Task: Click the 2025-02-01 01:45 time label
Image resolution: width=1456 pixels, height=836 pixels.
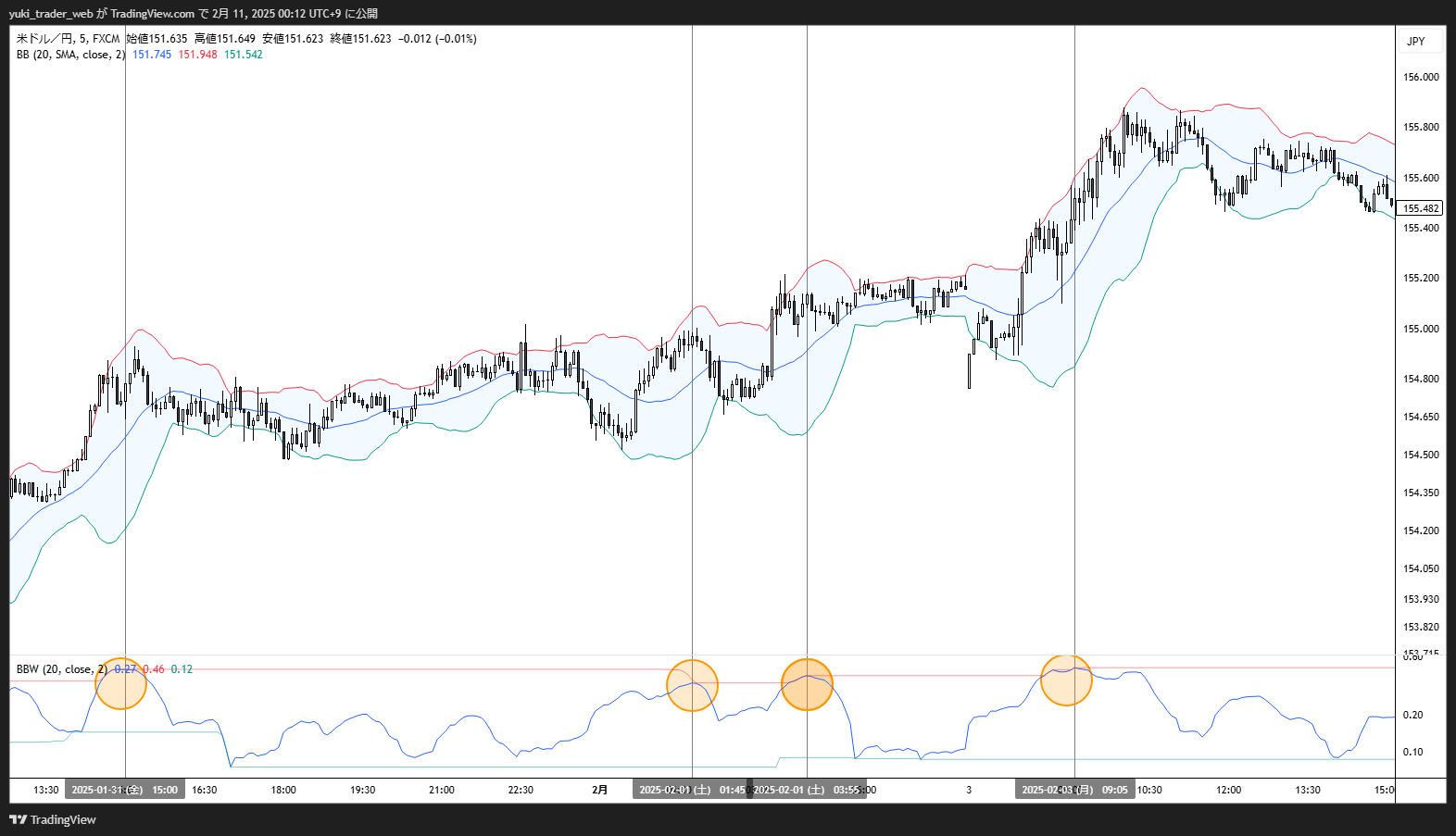Action: (692, 790)
